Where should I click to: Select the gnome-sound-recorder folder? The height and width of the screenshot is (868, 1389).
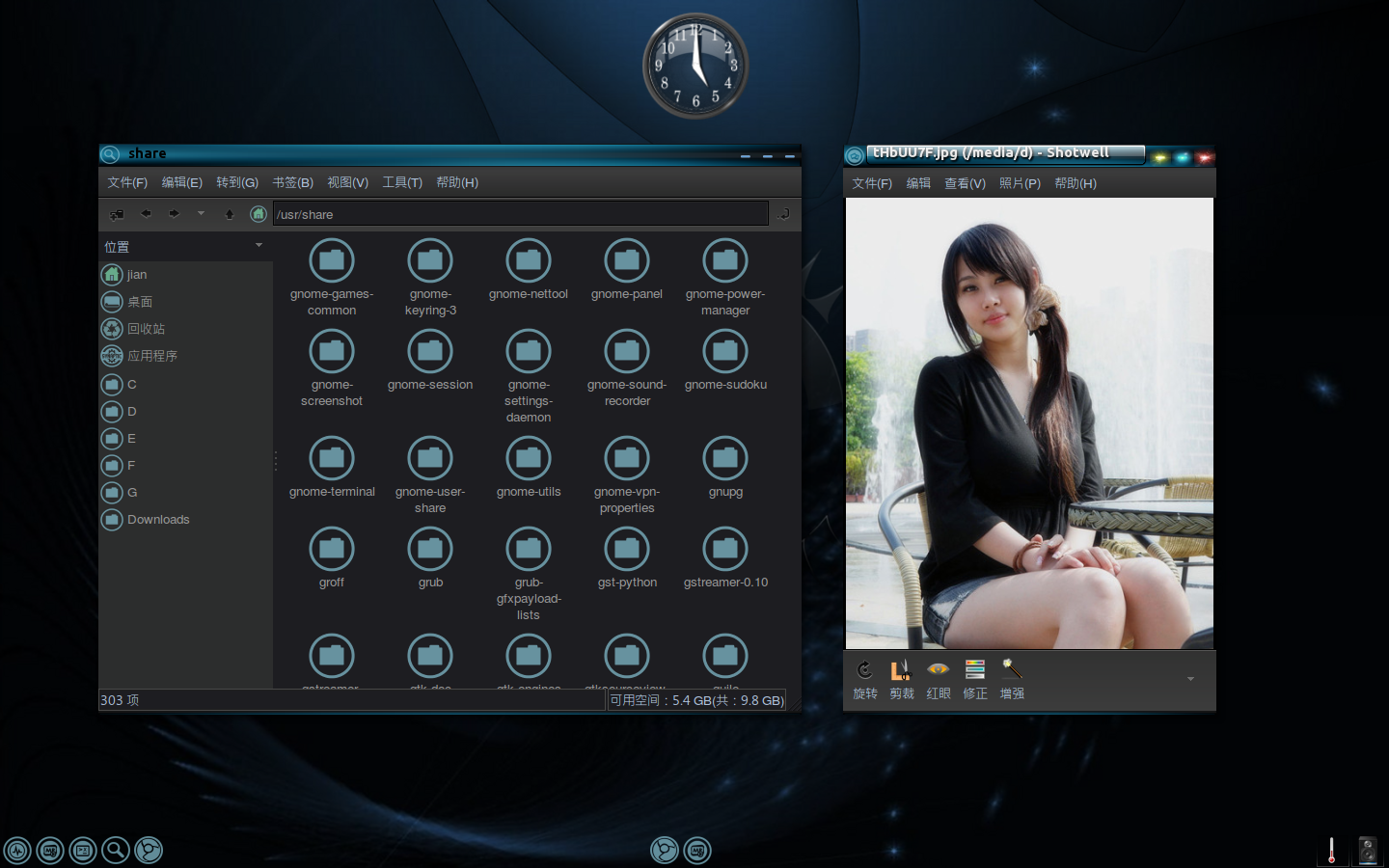click(627, 367)
